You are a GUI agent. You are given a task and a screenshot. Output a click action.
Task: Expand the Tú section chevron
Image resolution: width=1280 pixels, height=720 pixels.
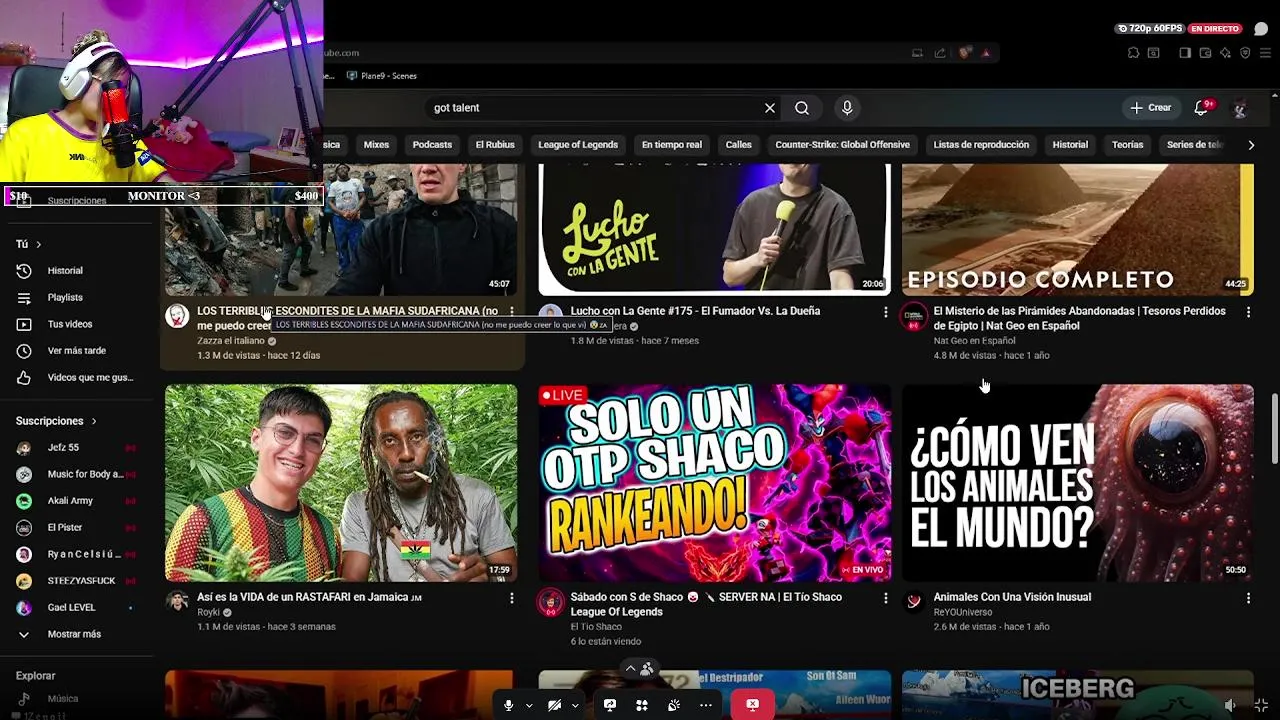39,244
